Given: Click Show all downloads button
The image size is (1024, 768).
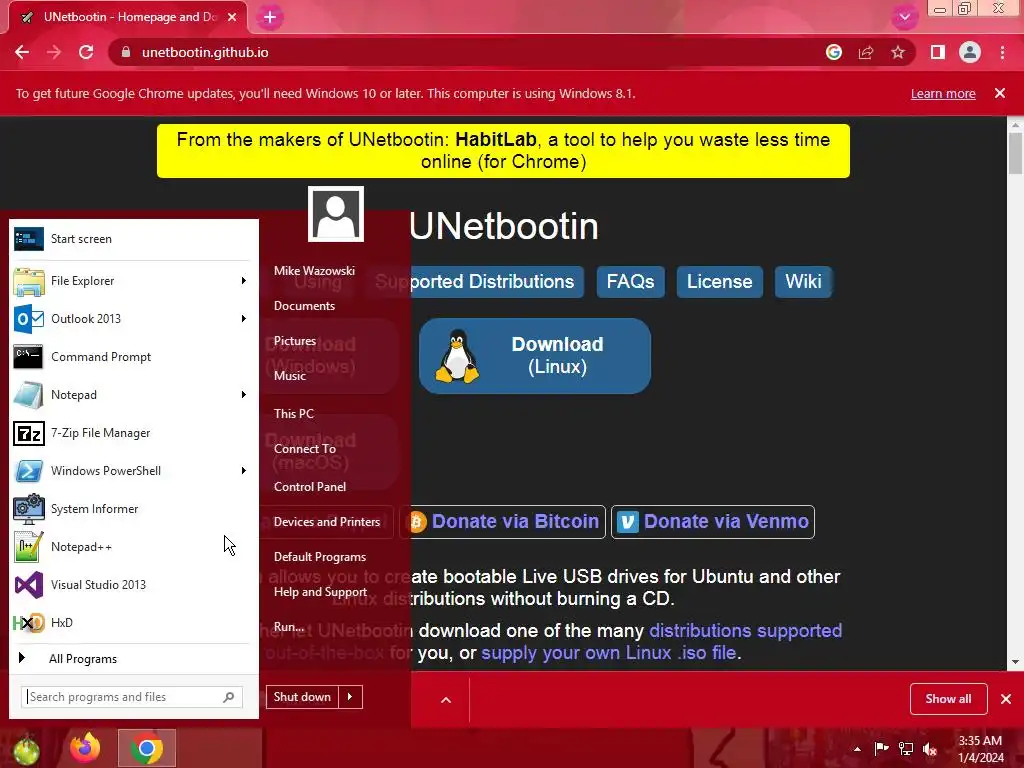Looking at the screenshot, I should point(948,699).
